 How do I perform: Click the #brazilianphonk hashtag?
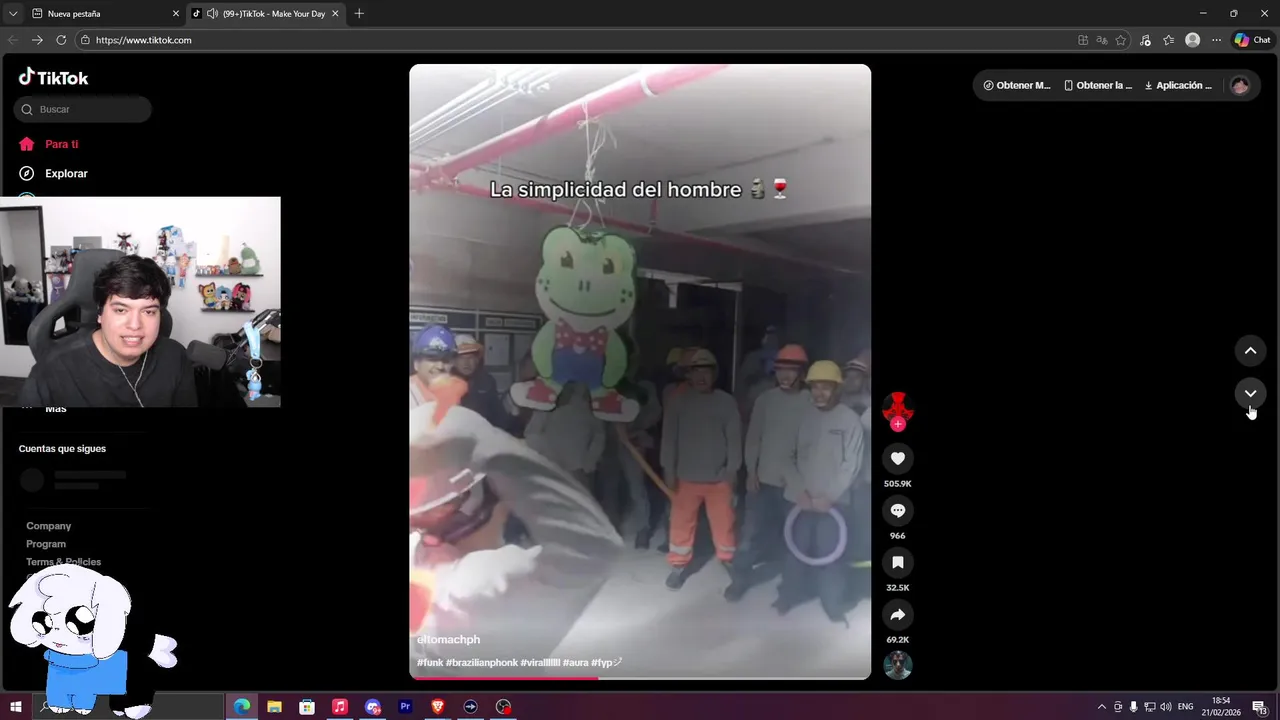482,662
